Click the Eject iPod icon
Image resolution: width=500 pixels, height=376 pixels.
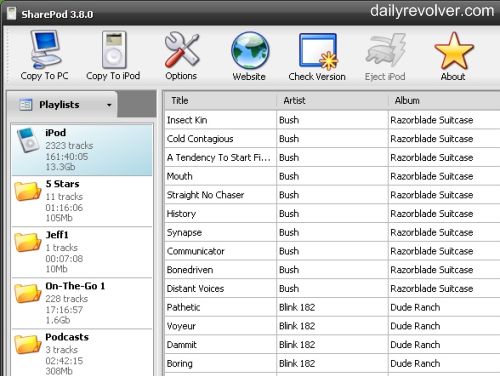(386, 50)
